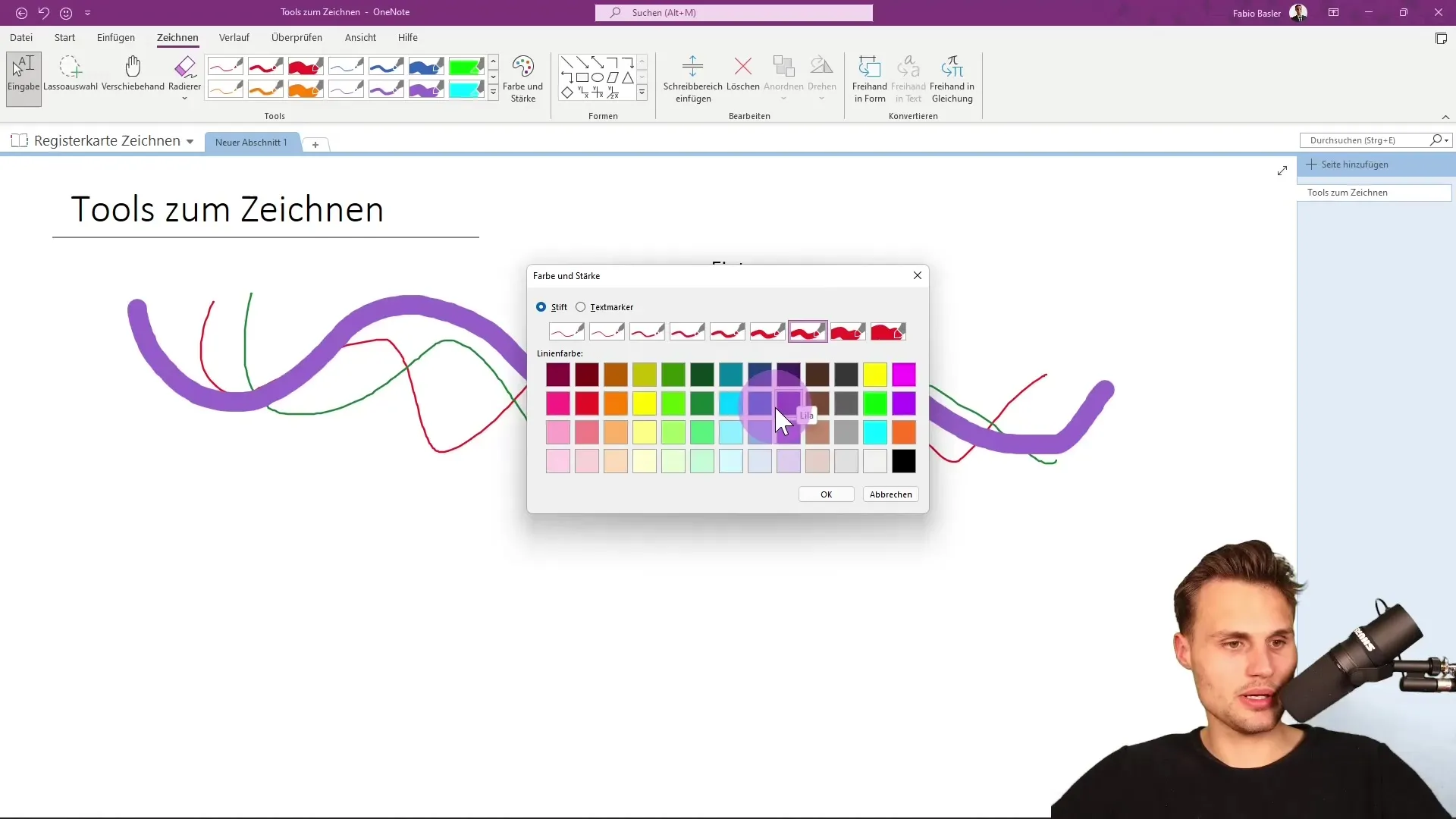1456x819 pixels.
Task: Pick the thick red pen in Tools gallery
Action: point(306,67)
